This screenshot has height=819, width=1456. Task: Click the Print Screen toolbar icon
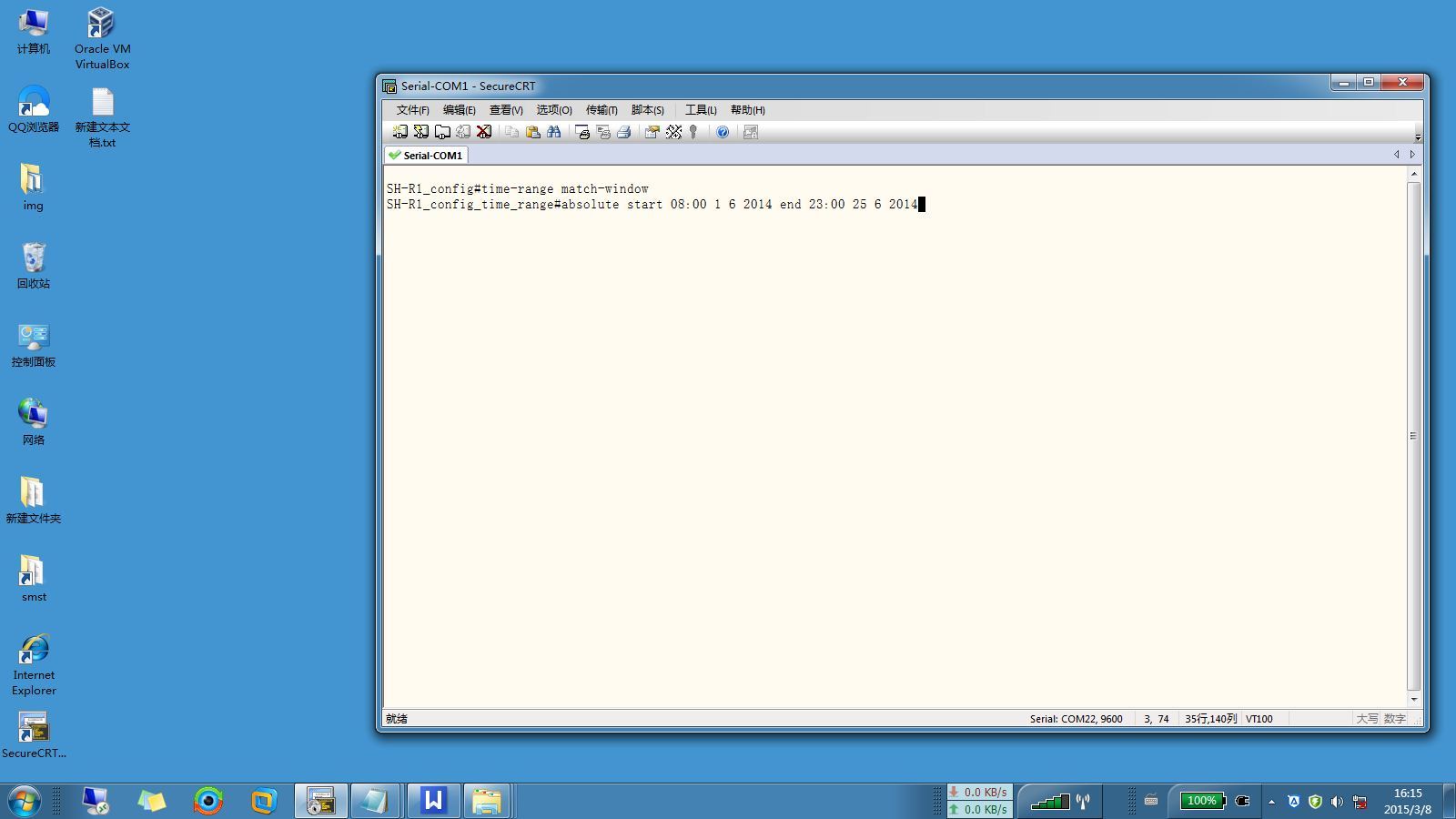[582, 132]
